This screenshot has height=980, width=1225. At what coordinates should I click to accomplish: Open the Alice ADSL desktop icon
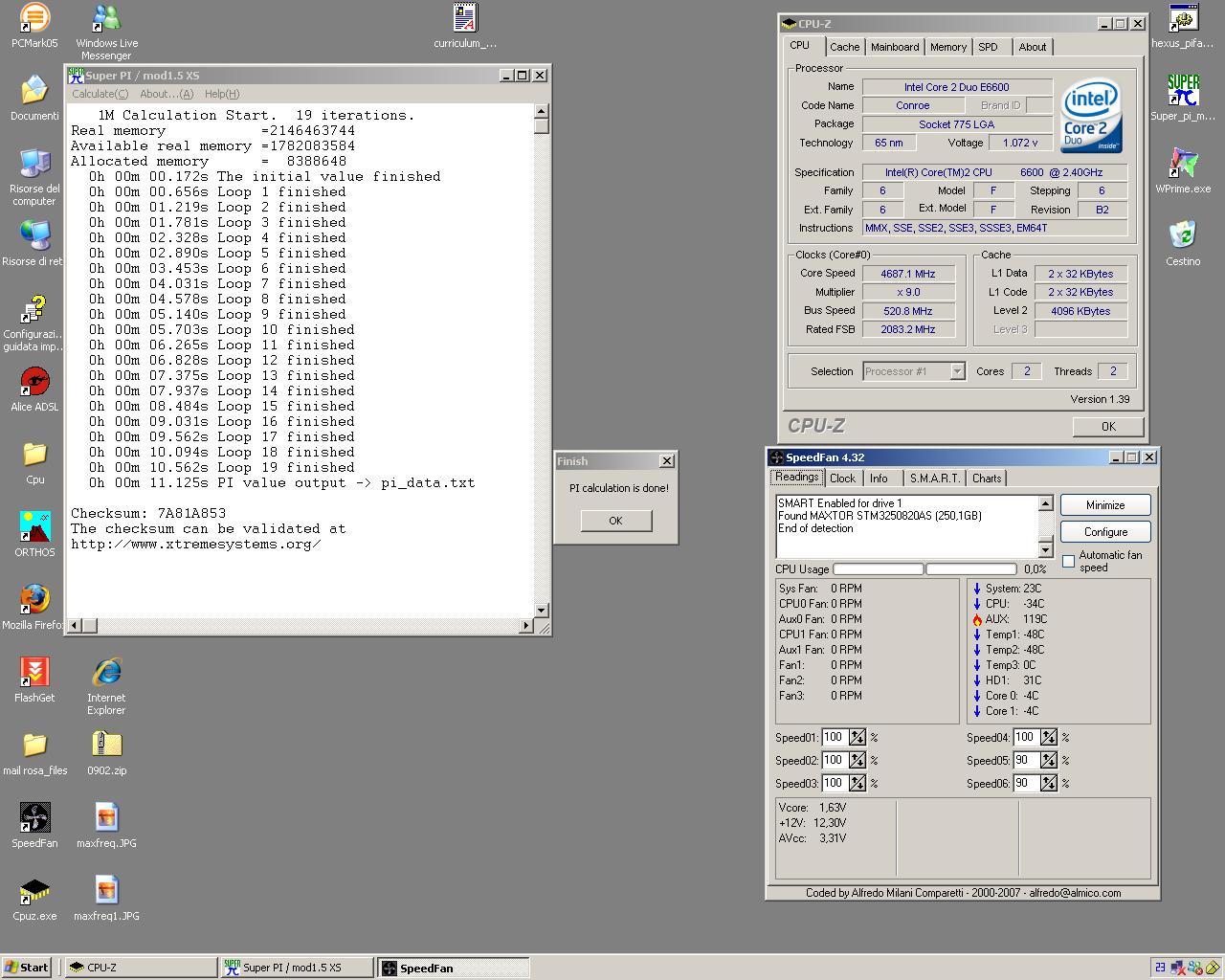[x=34, y=389]
